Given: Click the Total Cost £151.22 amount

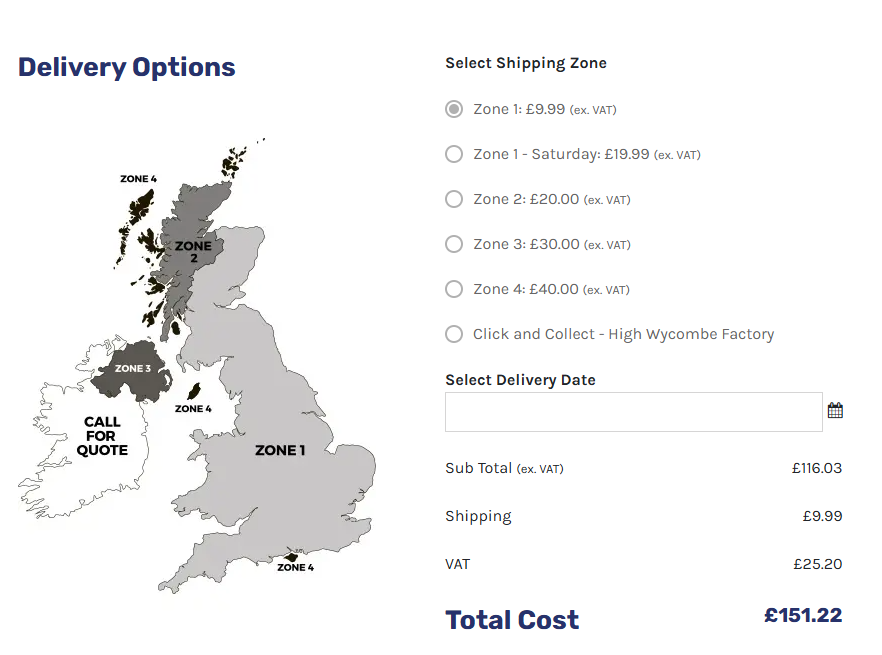Looking at the screenshot, I should [x=803, y=615].
